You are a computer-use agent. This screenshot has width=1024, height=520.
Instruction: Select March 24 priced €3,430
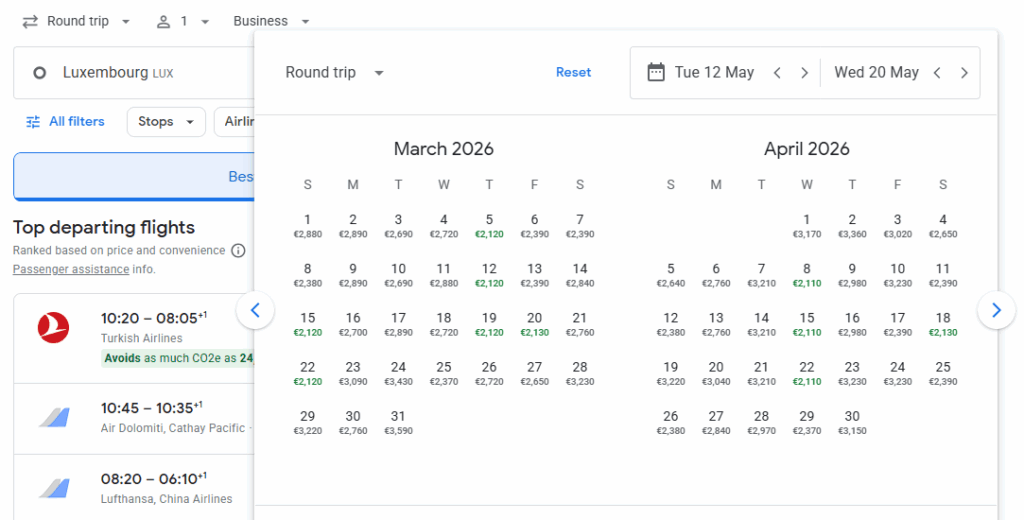[x=398, y=374]
